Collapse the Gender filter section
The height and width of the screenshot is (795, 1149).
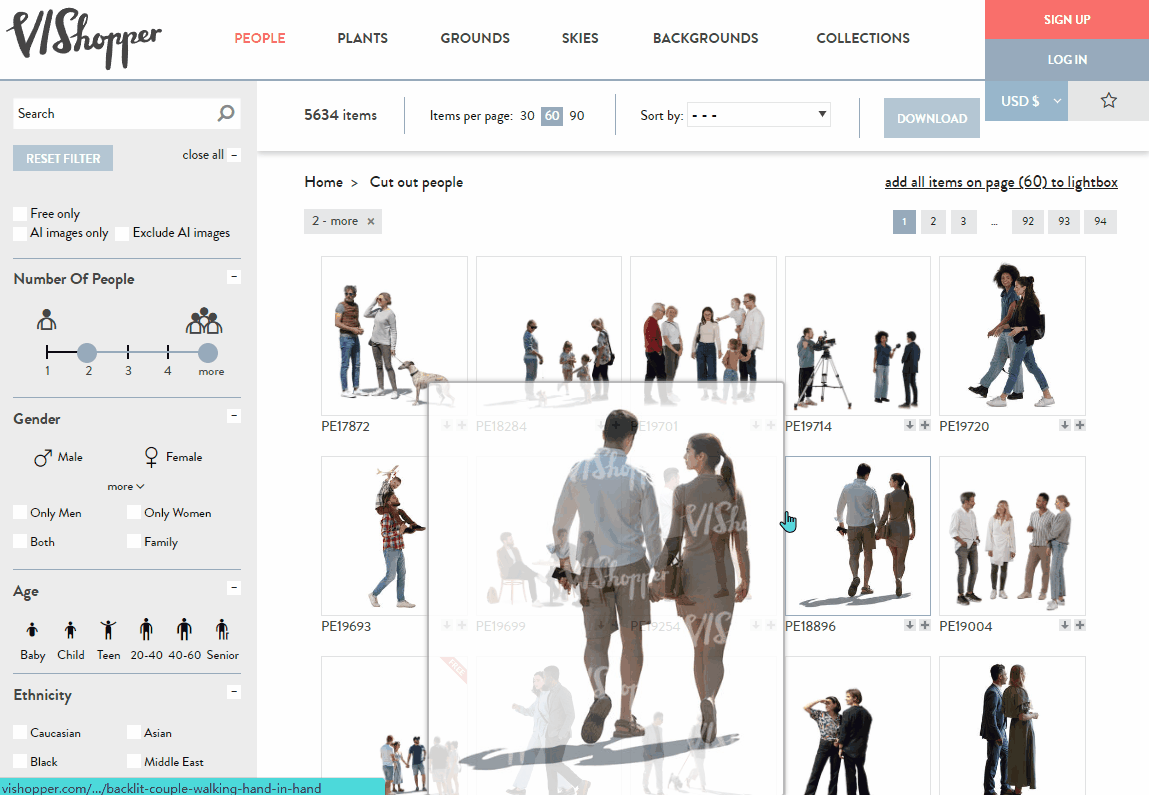[234, 416]
